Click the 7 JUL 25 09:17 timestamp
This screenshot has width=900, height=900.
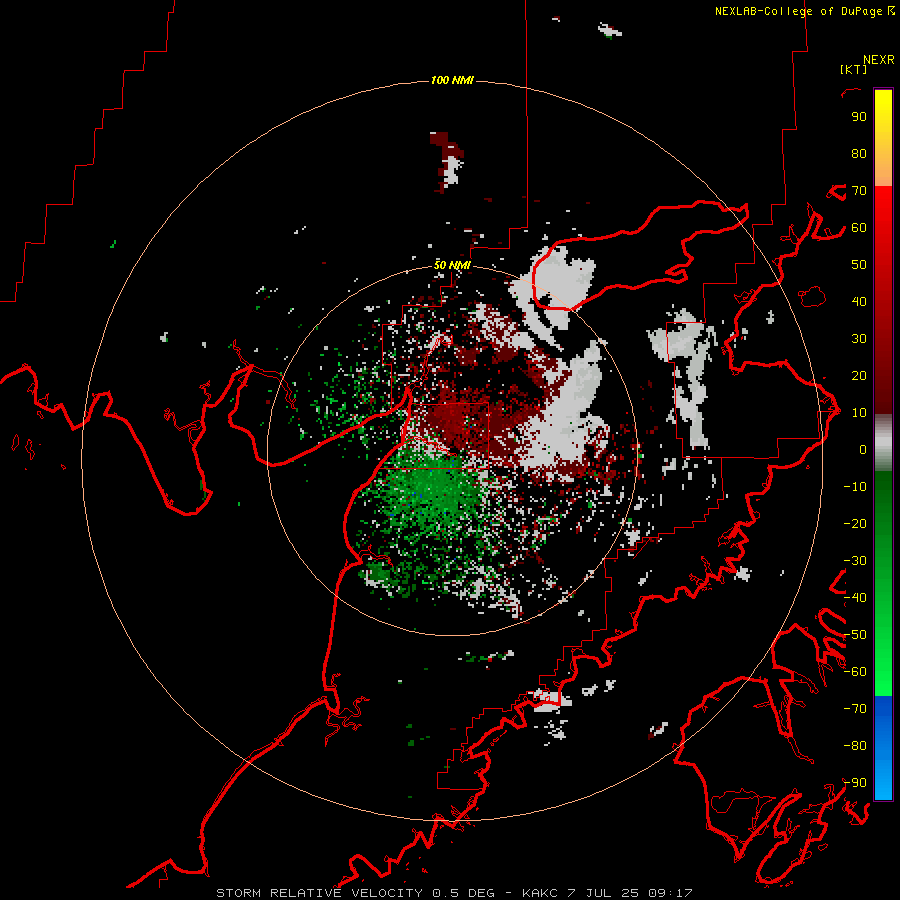(x=630, y=893)
